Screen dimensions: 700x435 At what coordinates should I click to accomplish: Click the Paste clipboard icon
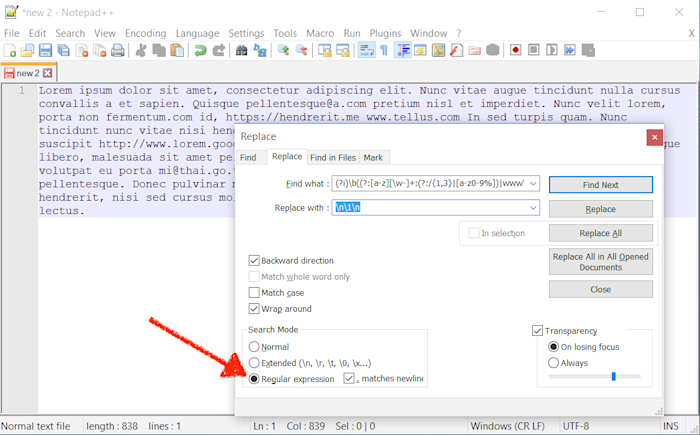coord(177,50)
